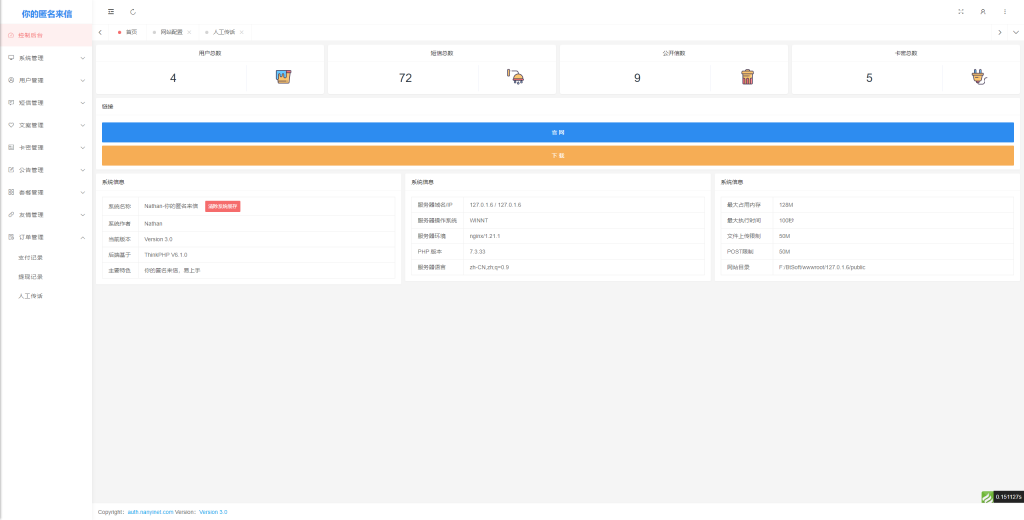This screenshot has height=520, width=1024.
Task: Collapse the 订单管理 sidebar menu
Action: coord(45,237)
